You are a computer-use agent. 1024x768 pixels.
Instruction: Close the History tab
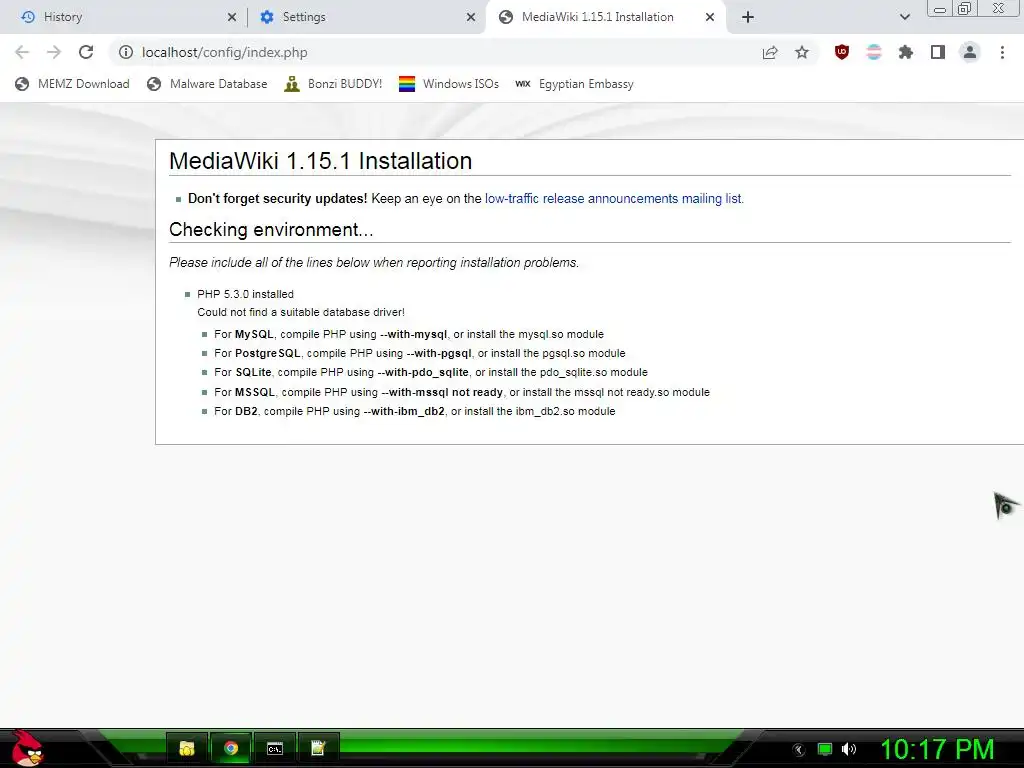pos(232,17)
